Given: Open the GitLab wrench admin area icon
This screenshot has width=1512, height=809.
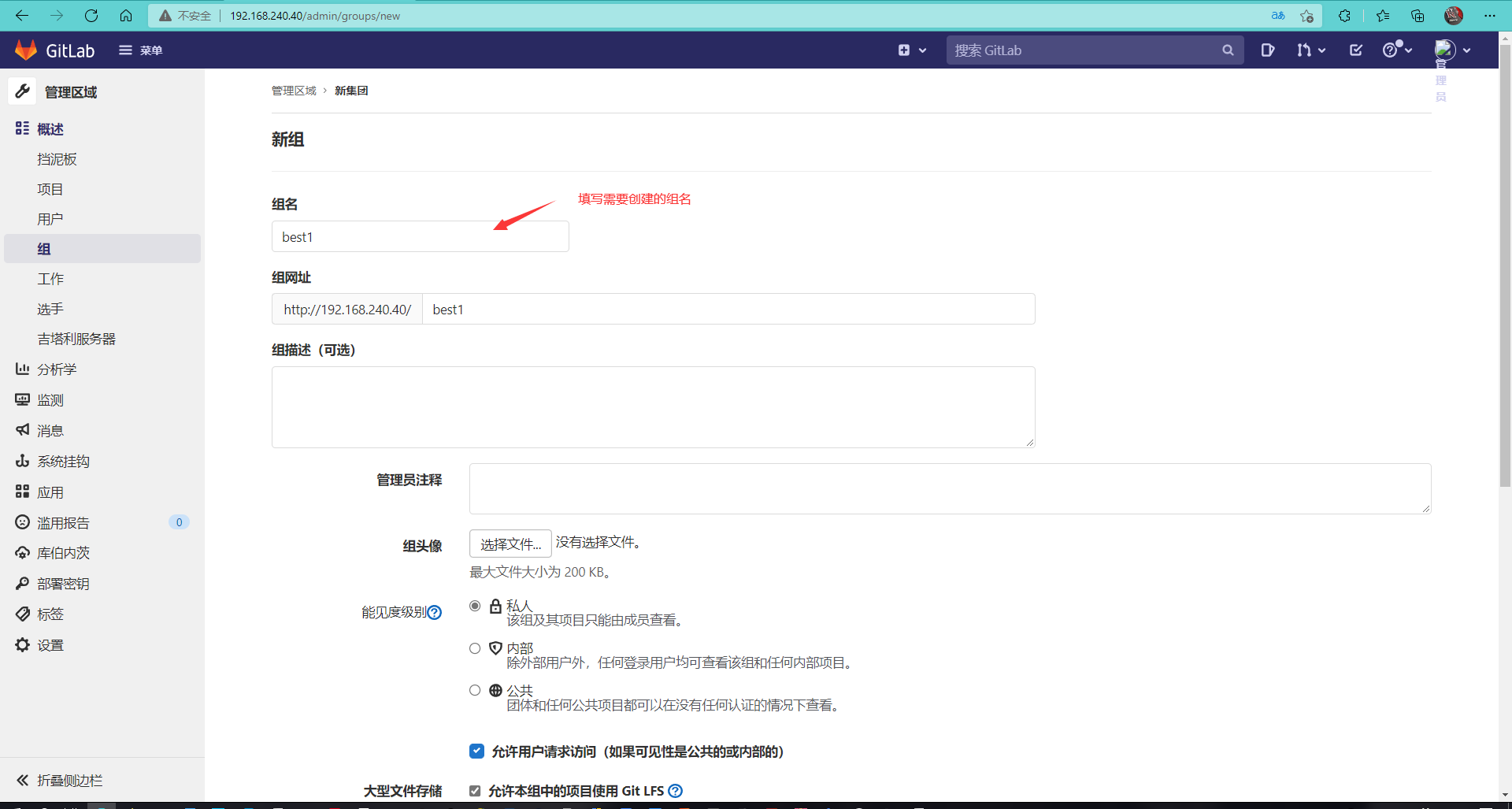Looking at the screenshot, I should 22,91.
